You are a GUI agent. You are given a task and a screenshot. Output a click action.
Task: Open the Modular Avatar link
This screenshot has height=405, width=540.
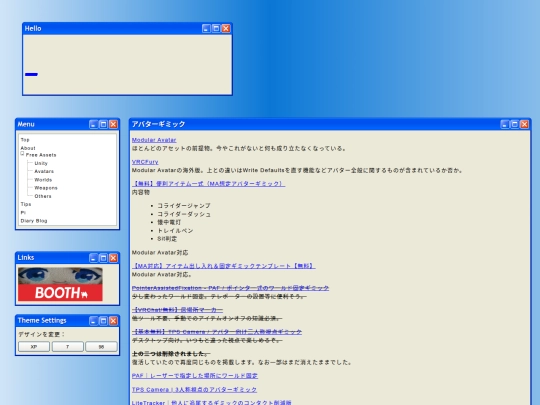click(x=154, y=140)
